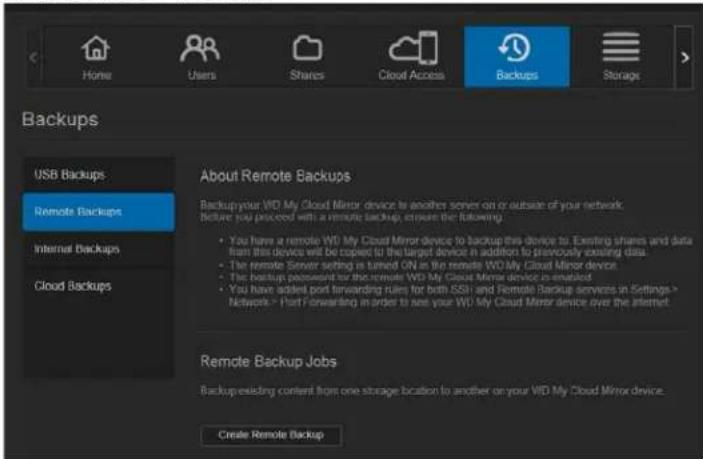Click the About Remote Backups heading
This screenshot has width=703, height=459.
click(x=275, y=176)
